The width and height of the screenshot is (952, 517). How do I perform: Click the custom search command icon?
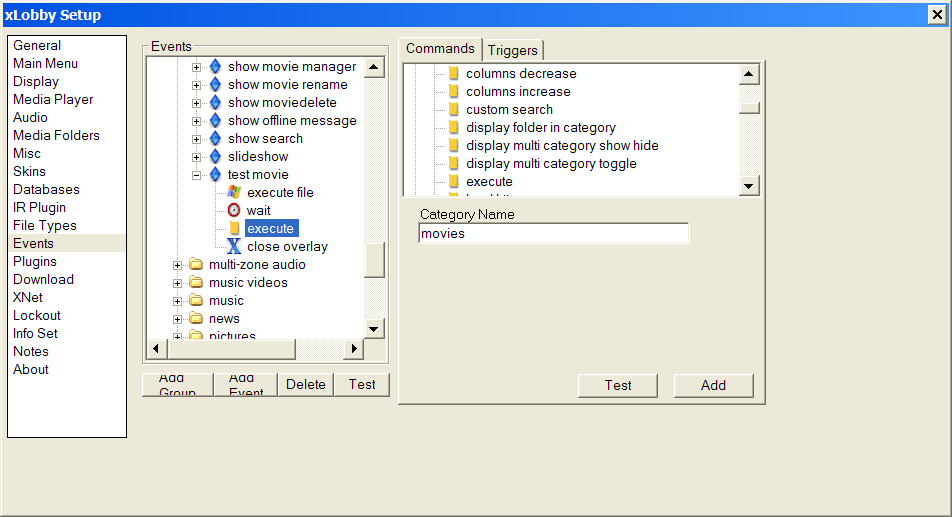click(x=454, y=110)
